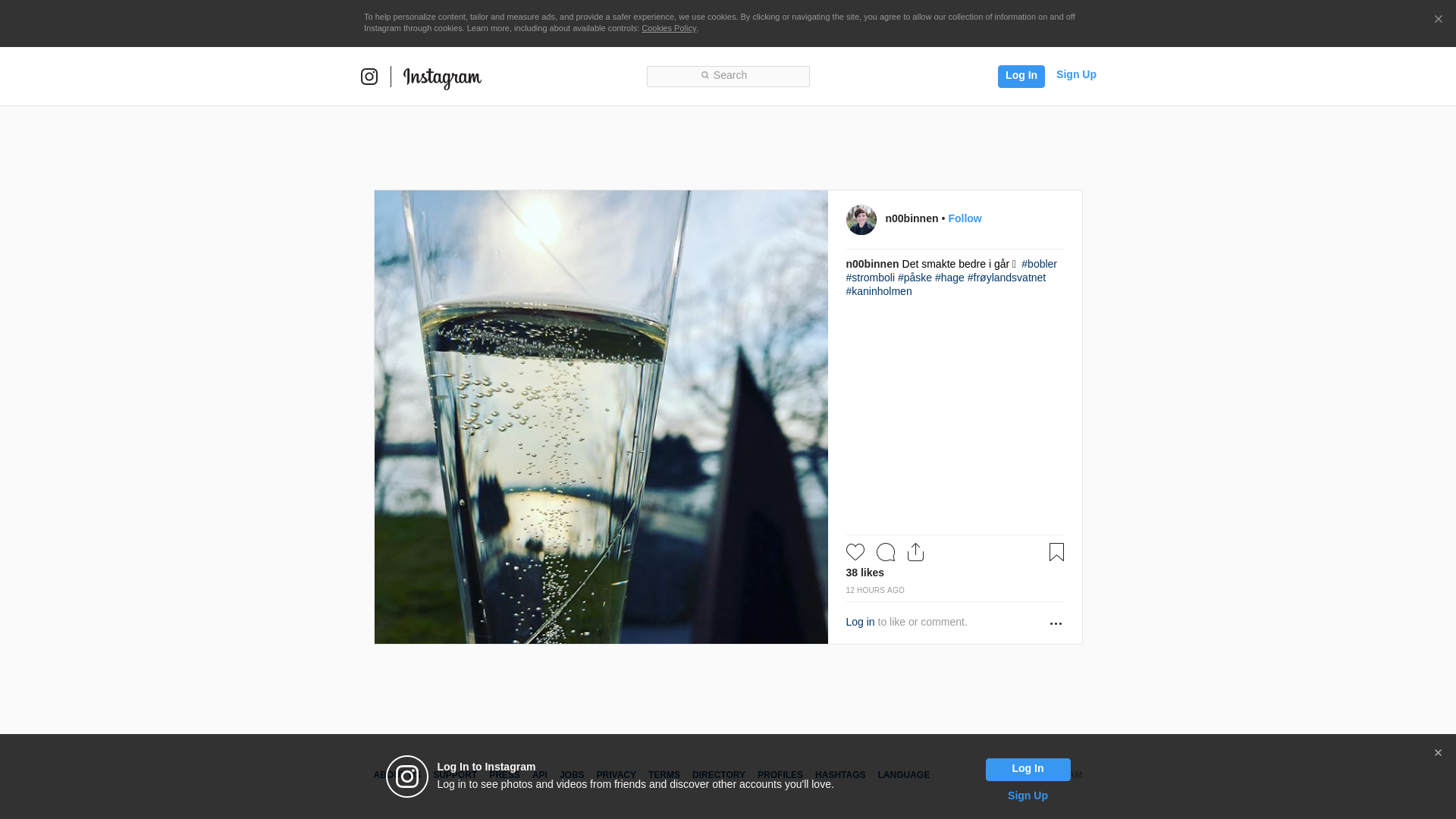Click the share post icon

915,552
